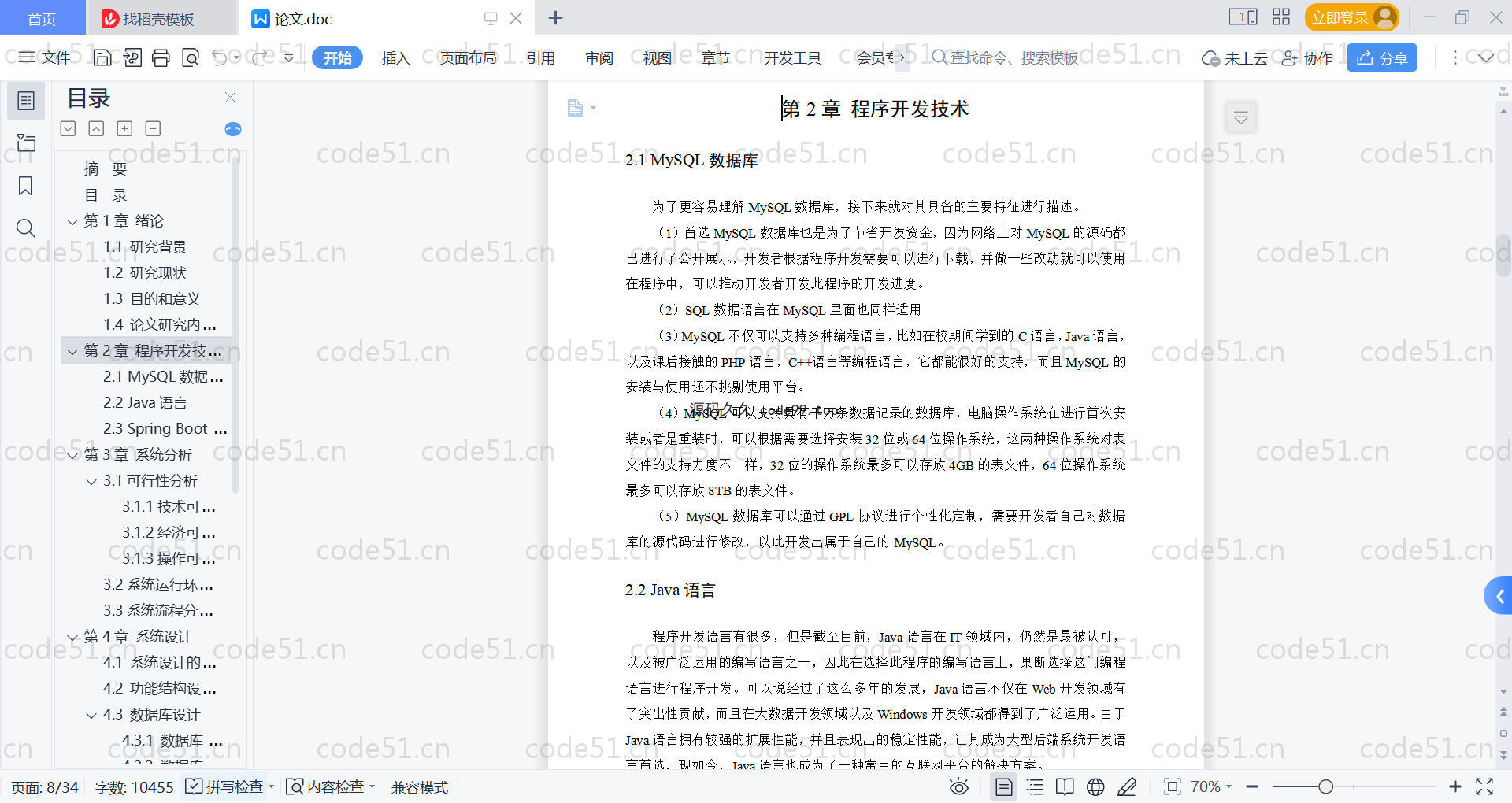Collapse the 第3章 系统分析 outline node
The width and height of the screenshot is (1512, 803).
[x=72, y=456]
